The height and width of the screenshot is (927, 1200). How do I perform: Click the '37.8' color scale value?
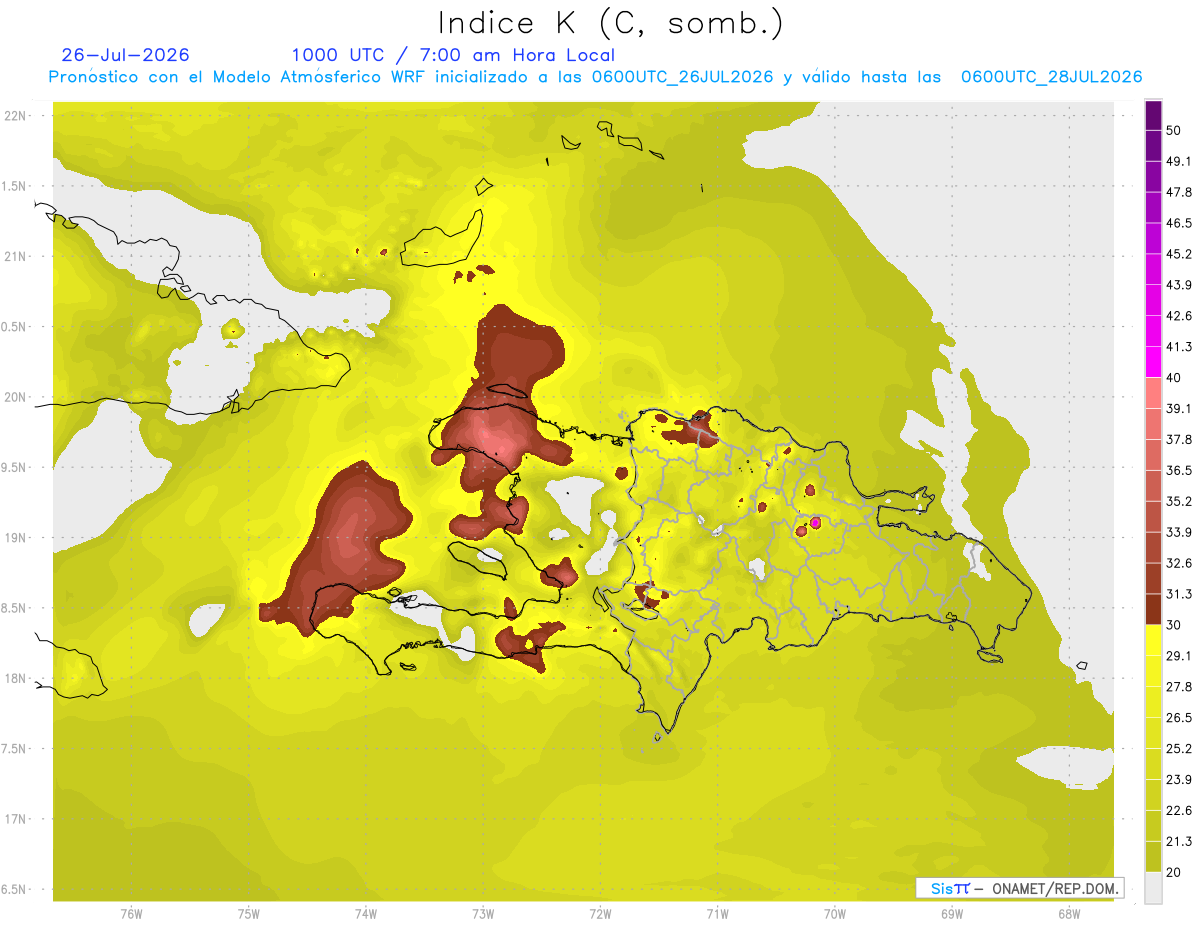pyautogui.click(x=1180, y=439)
